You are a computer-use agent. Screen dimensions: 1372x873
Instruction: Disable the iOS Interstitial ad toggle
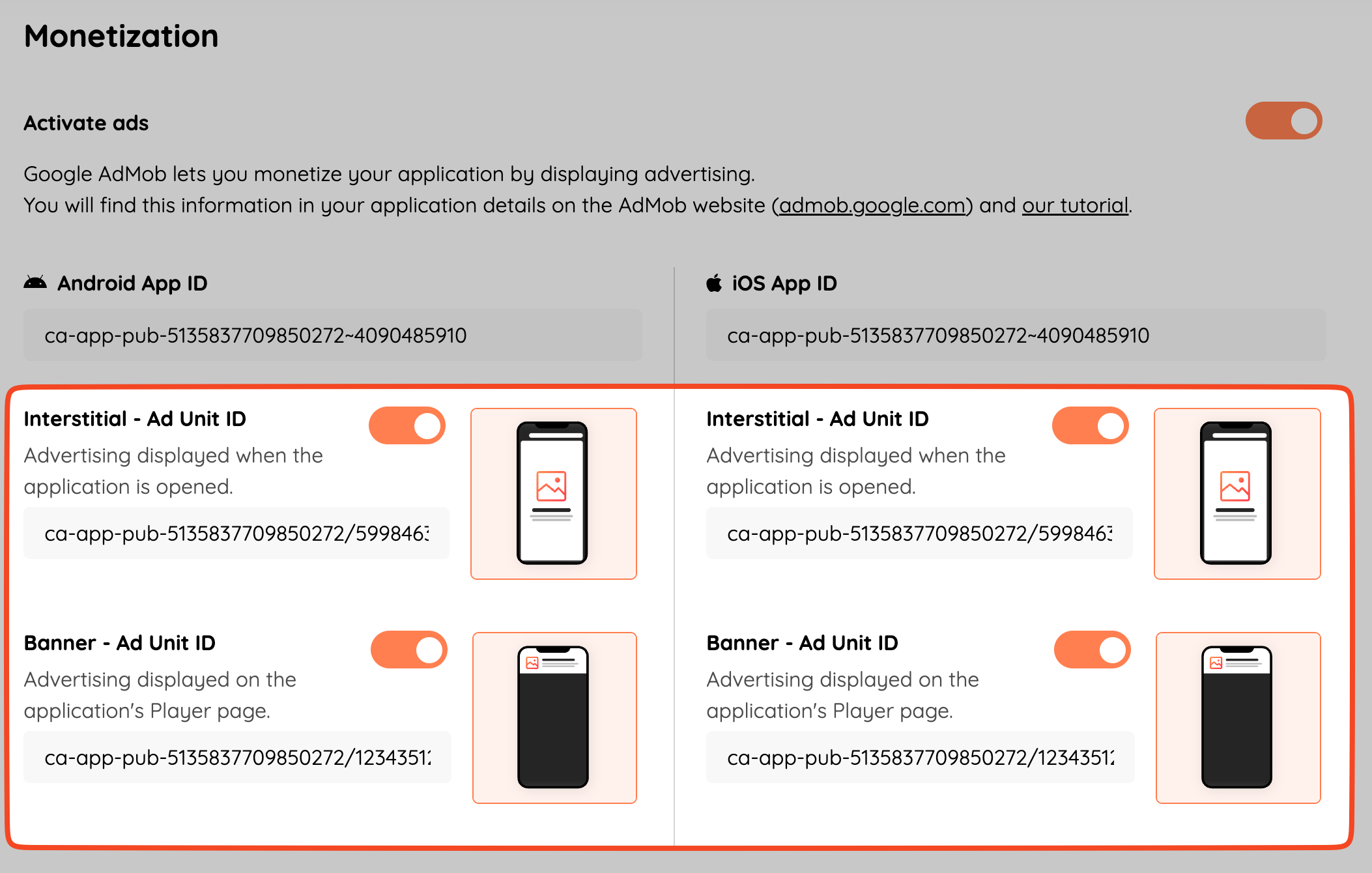pos(1090,425)
